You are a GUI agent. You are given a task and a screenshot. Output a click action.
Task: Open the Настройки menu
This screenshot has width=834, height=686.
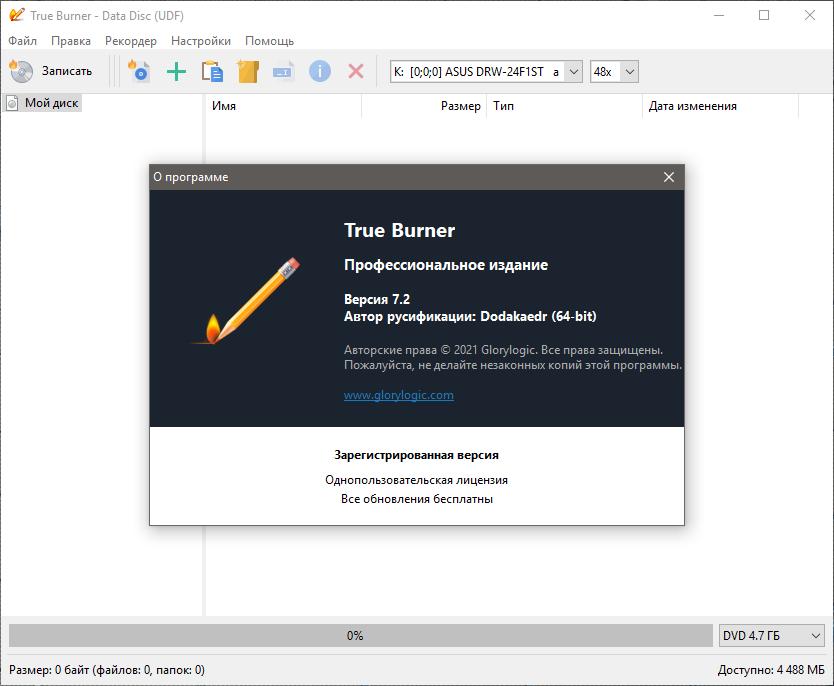[200, 41]
